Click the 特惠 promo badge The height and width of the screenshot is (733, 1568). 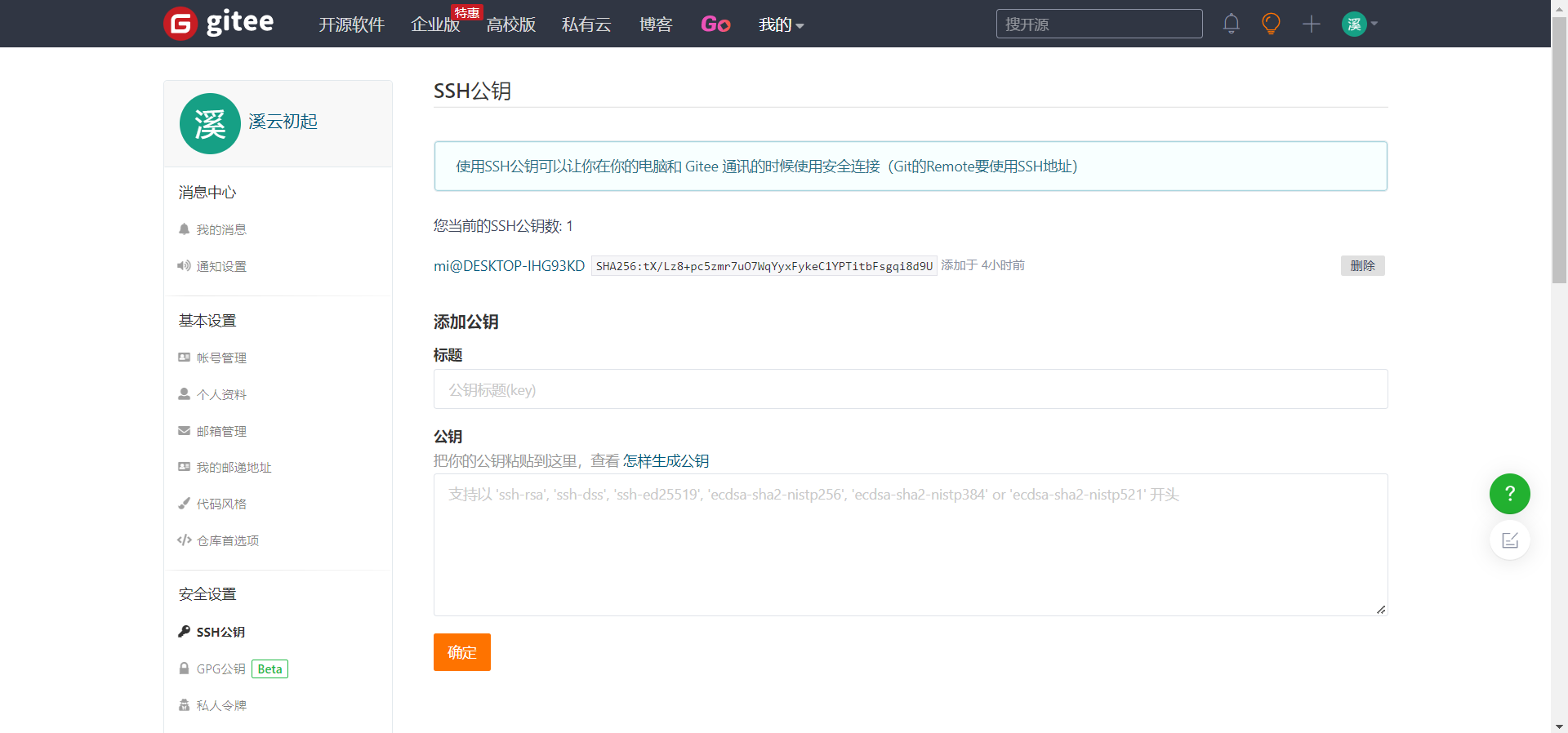[467, 13]
